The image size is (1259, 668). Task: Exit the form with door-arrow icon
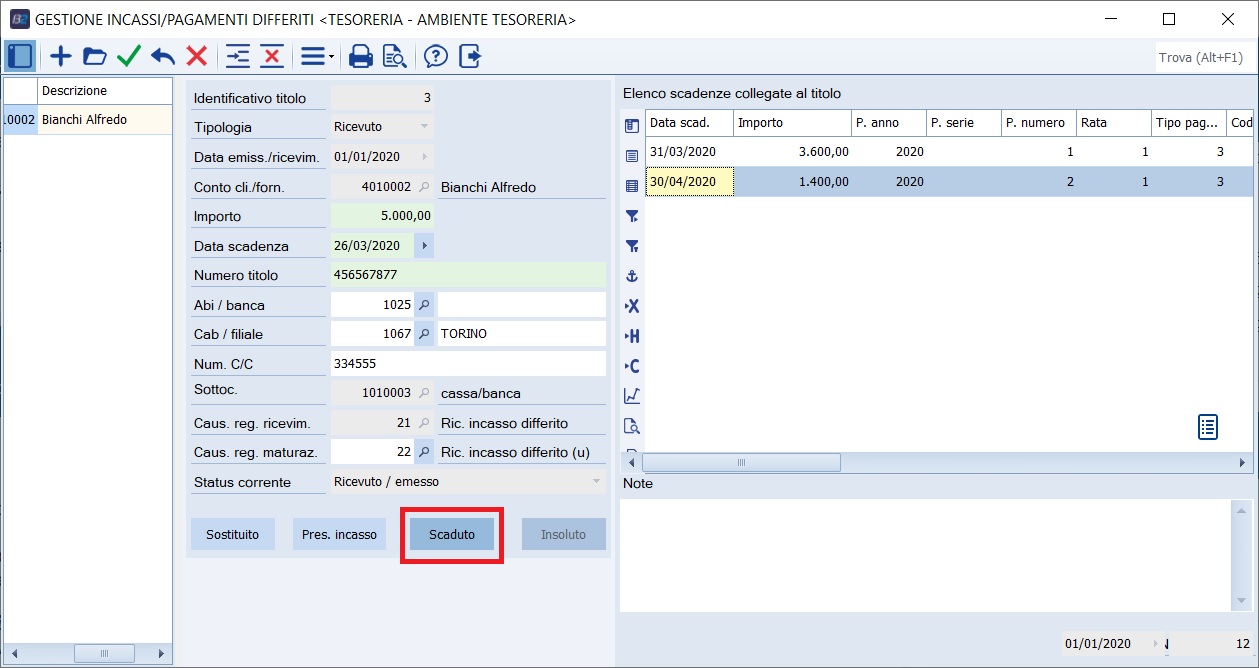click(470, 56)
